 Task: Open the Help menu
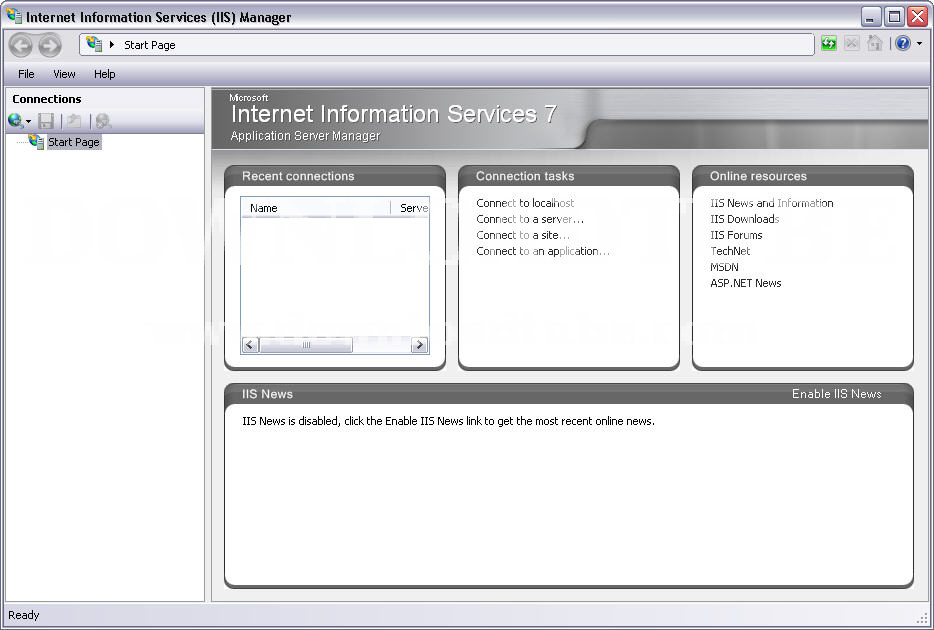[104, 74]
